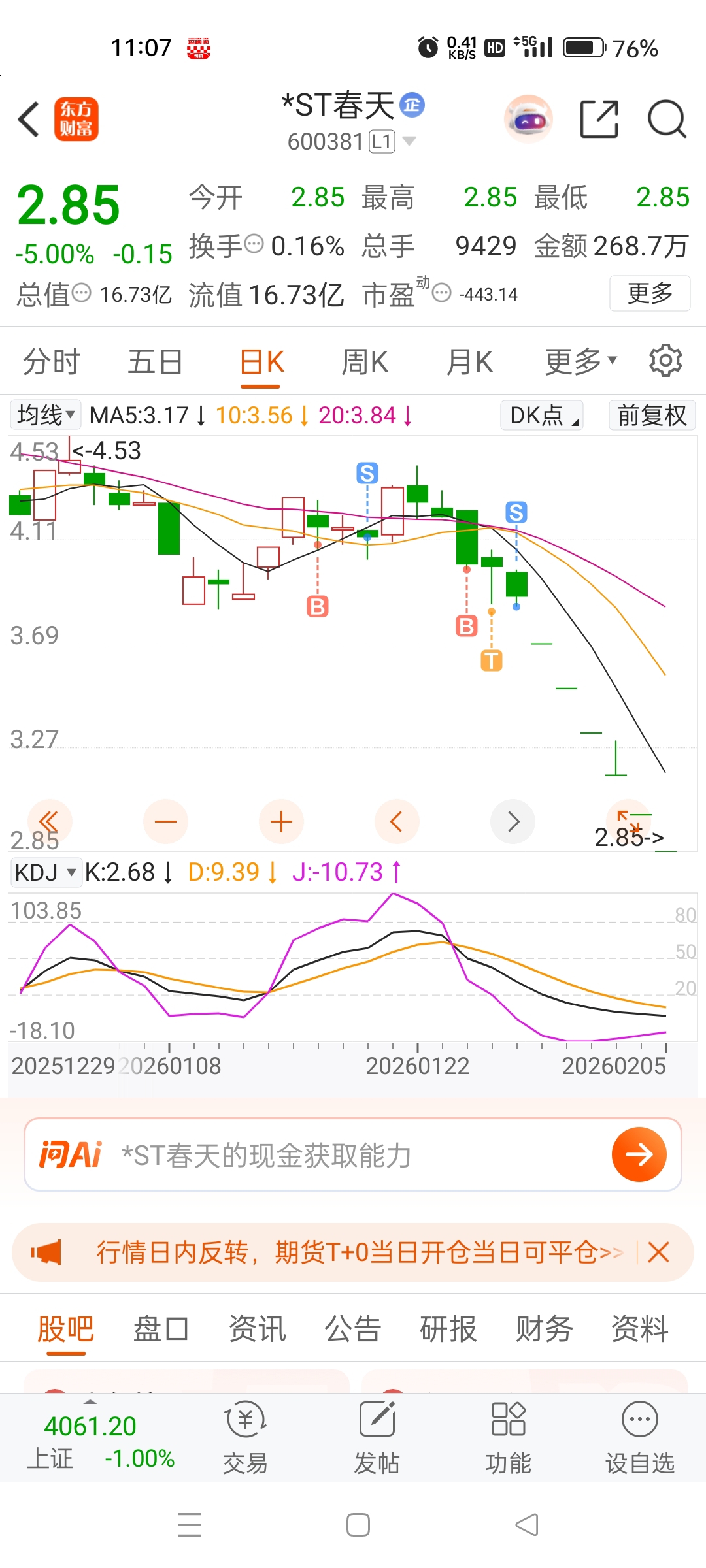The image size is (706, 1568).
Task: Tap the 换手 info bubble icon
Action: (x=254, y=244)
